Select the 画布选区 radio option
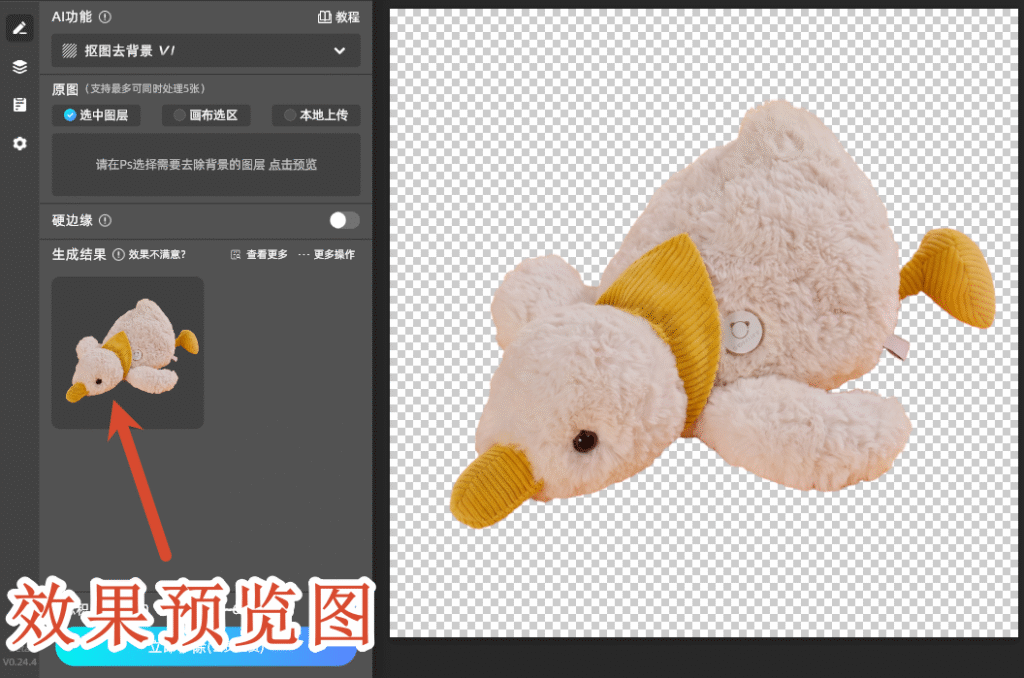The image size is (1024, 678). (206, 116)
